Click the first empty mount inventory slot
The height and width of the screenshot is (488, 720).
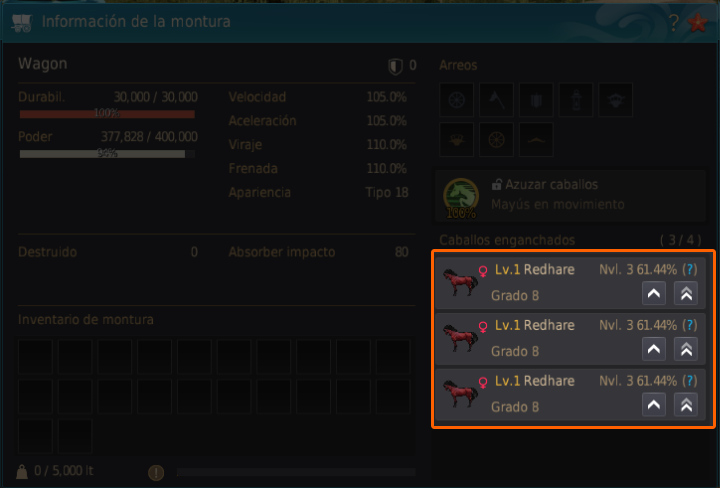click(x=35, y=357)
